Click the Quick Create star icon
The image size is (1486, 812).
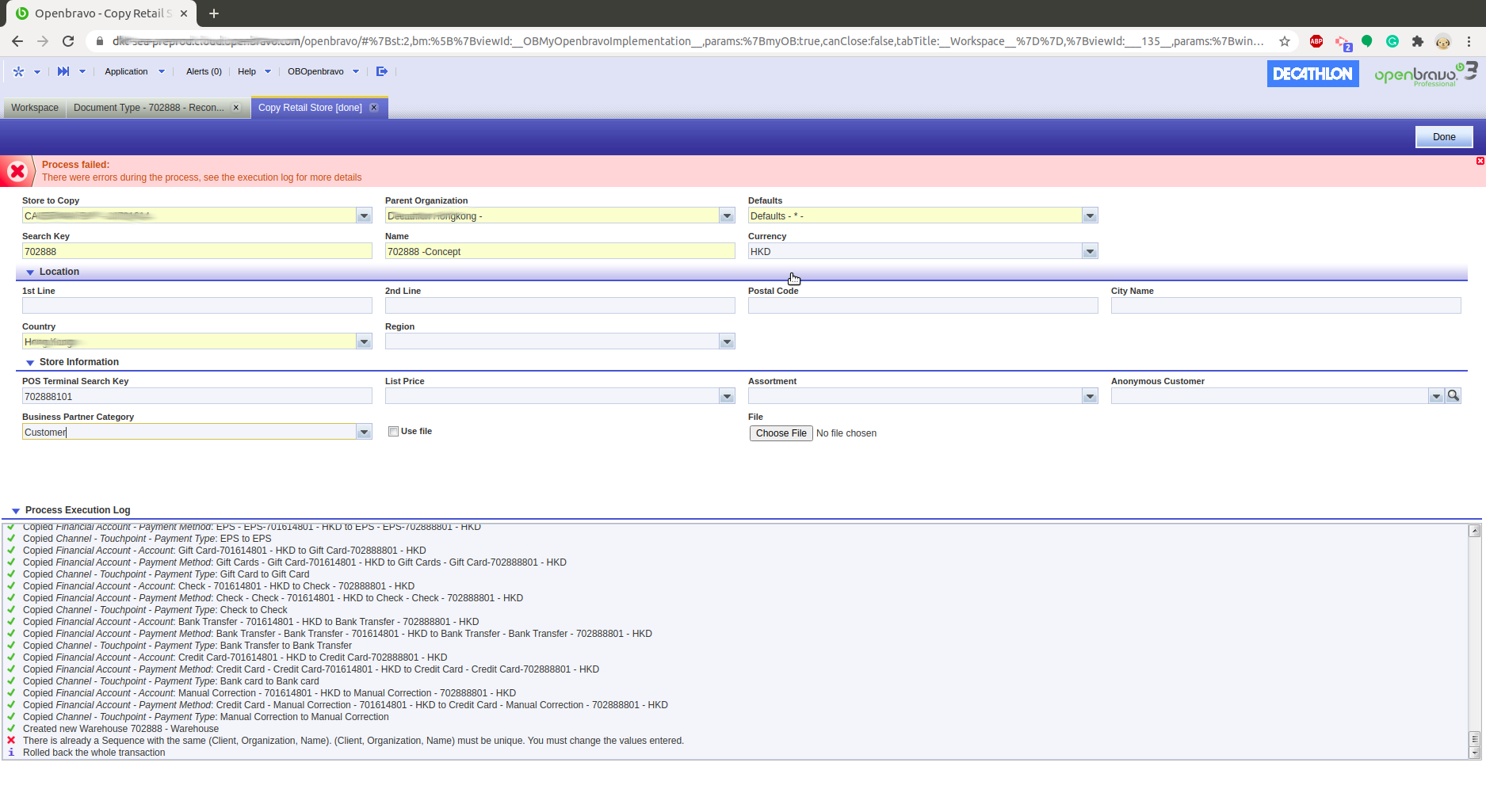(19, 71)
